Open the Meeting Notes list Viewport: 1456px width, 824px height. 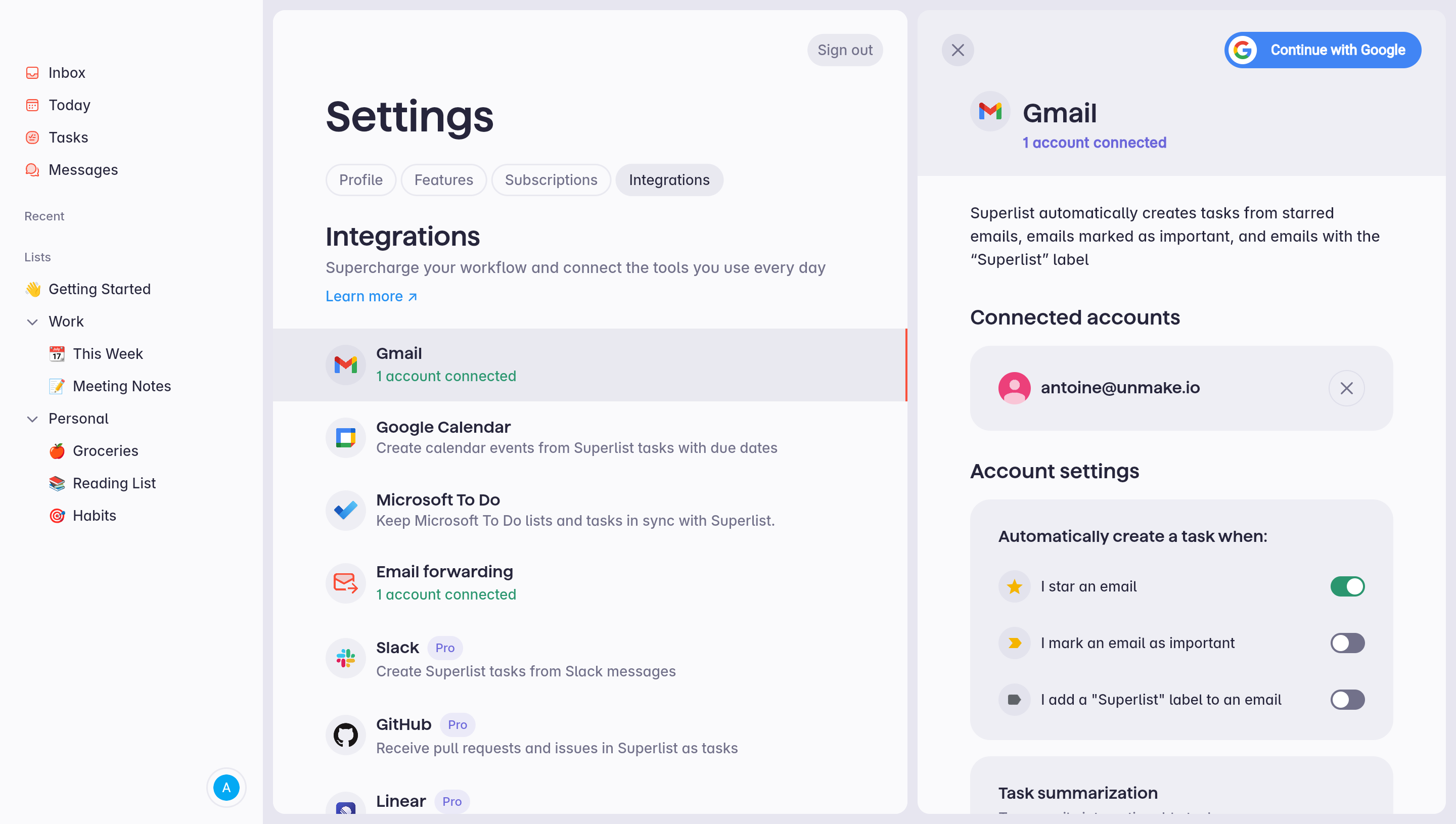tap(122, 386)
